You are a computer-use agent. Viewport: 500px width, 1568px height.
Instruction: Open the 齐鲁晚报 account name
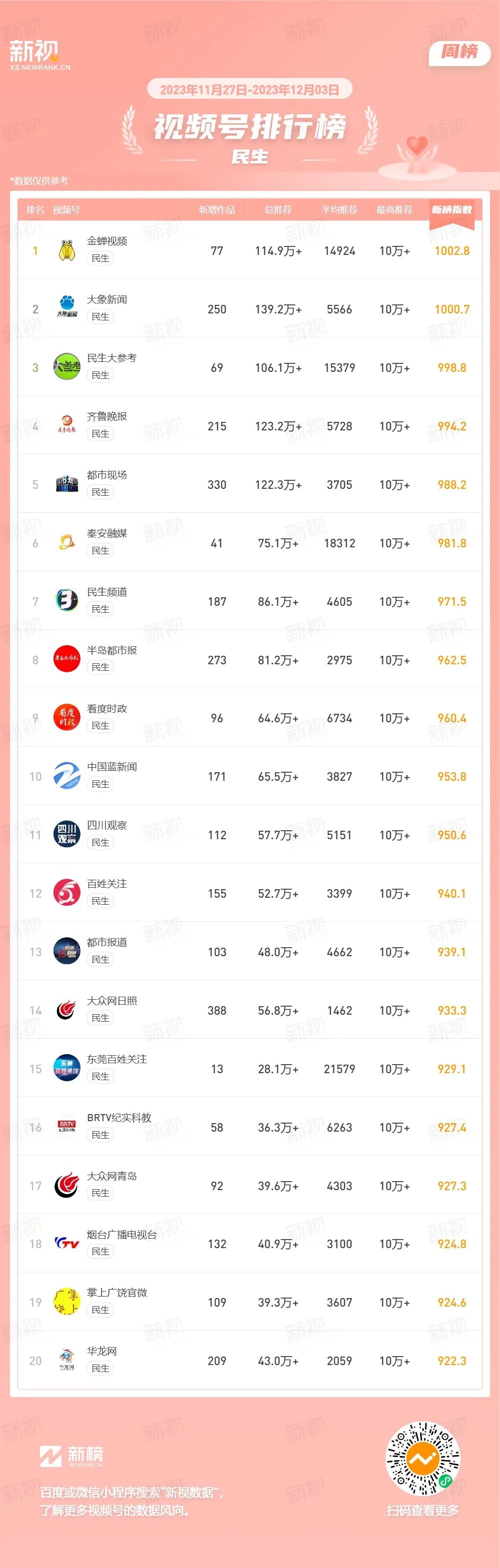(107, 416)
